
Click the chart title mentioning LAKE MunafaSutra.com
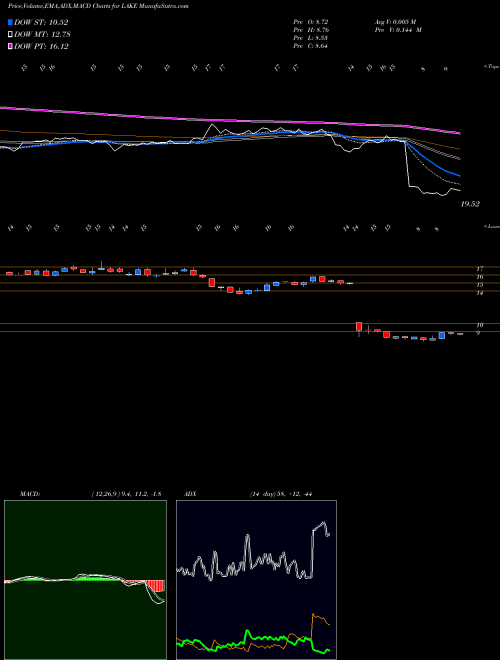98,6
